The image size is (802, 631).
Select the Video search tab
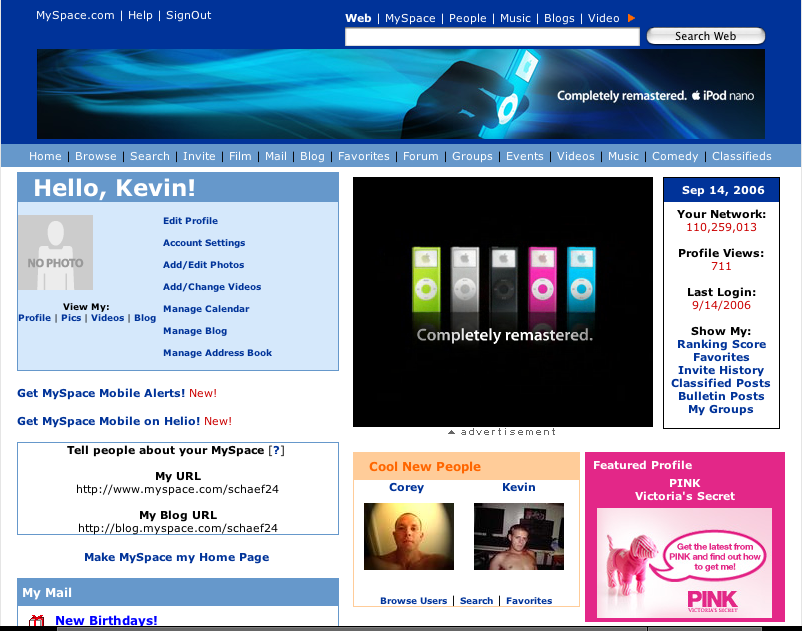coord(604,18)
